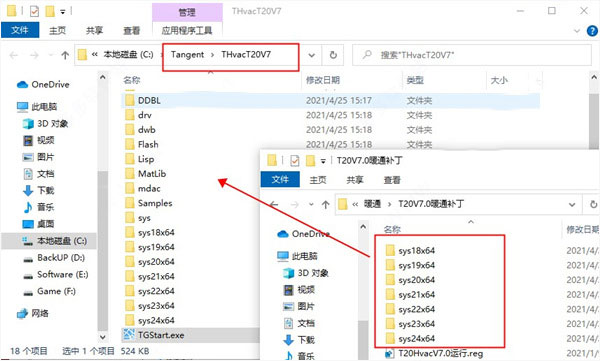Click the 暖通 breadcrumb in the patch window
The height and width of the screenshot is (361, 600).
372,204
